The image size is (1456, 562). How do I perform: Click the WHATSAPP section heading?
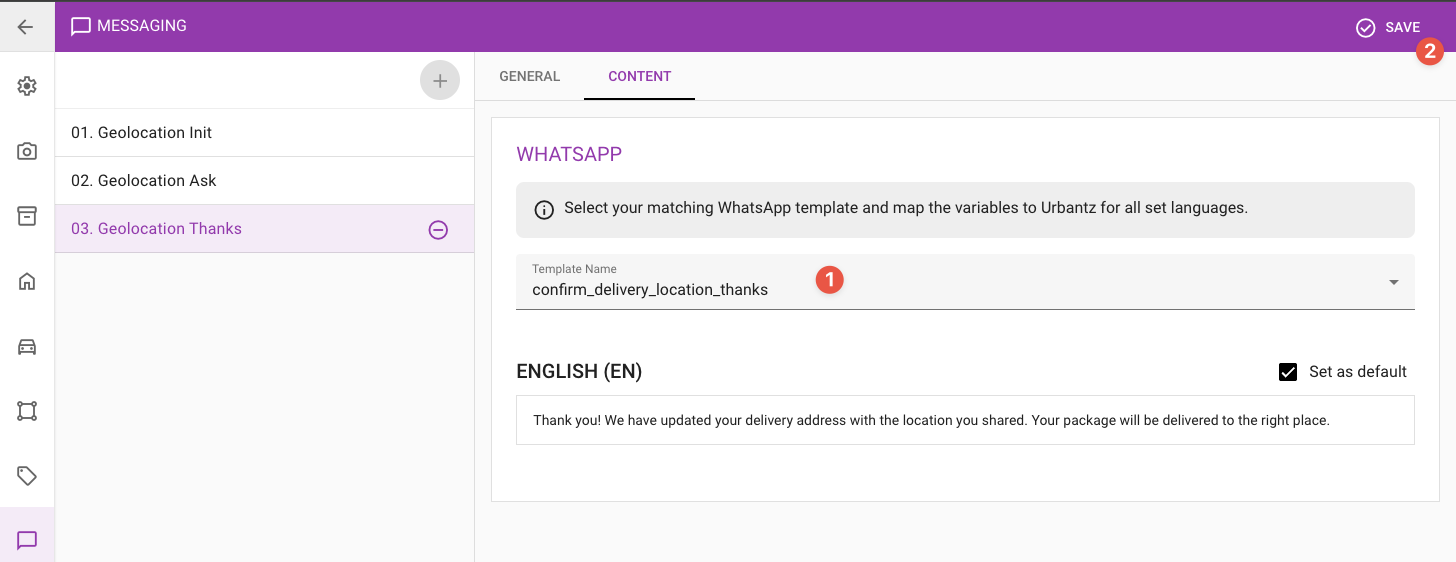tap(569, 154)
